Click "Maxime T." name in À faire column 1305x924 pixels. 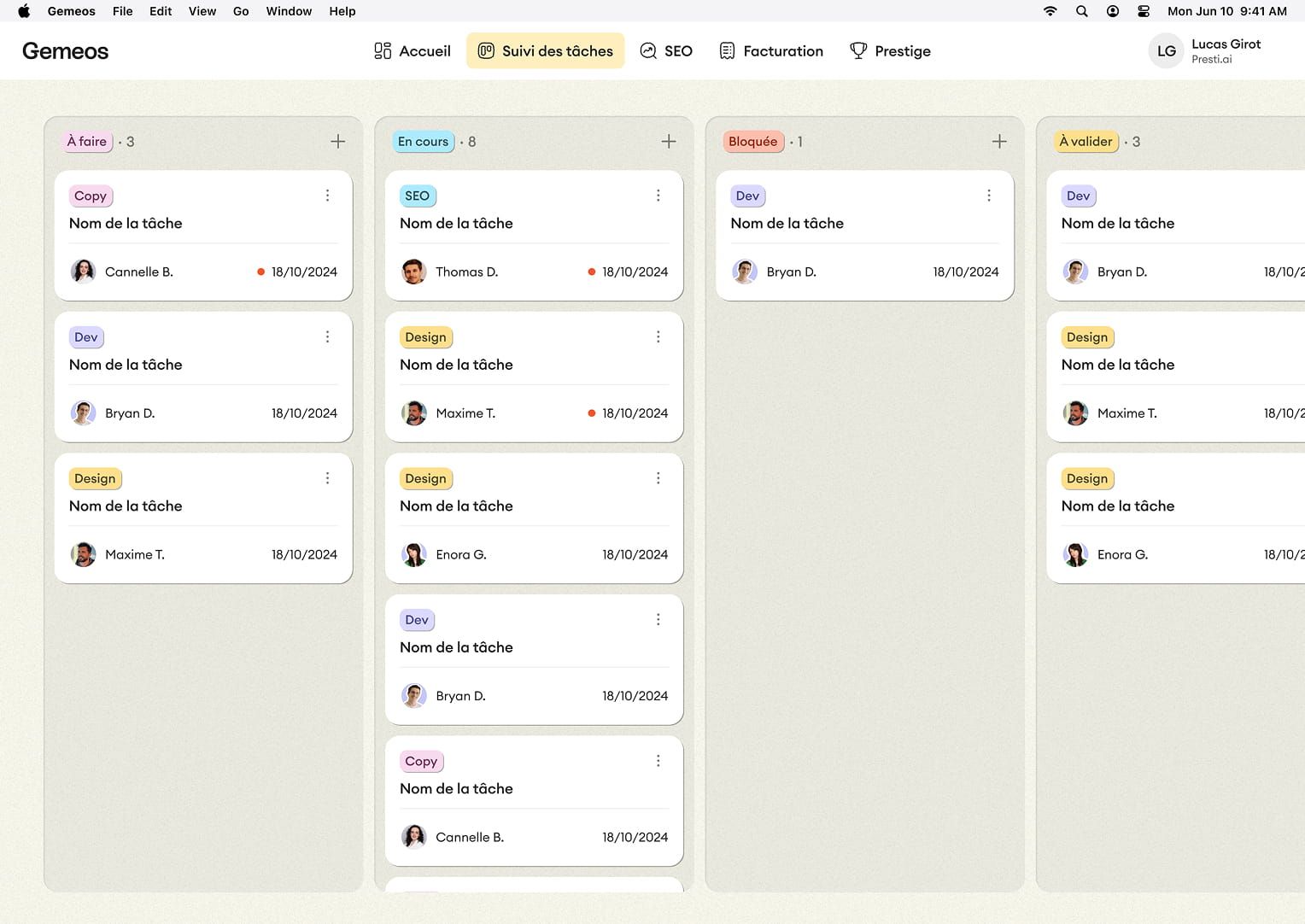[135, 554]
